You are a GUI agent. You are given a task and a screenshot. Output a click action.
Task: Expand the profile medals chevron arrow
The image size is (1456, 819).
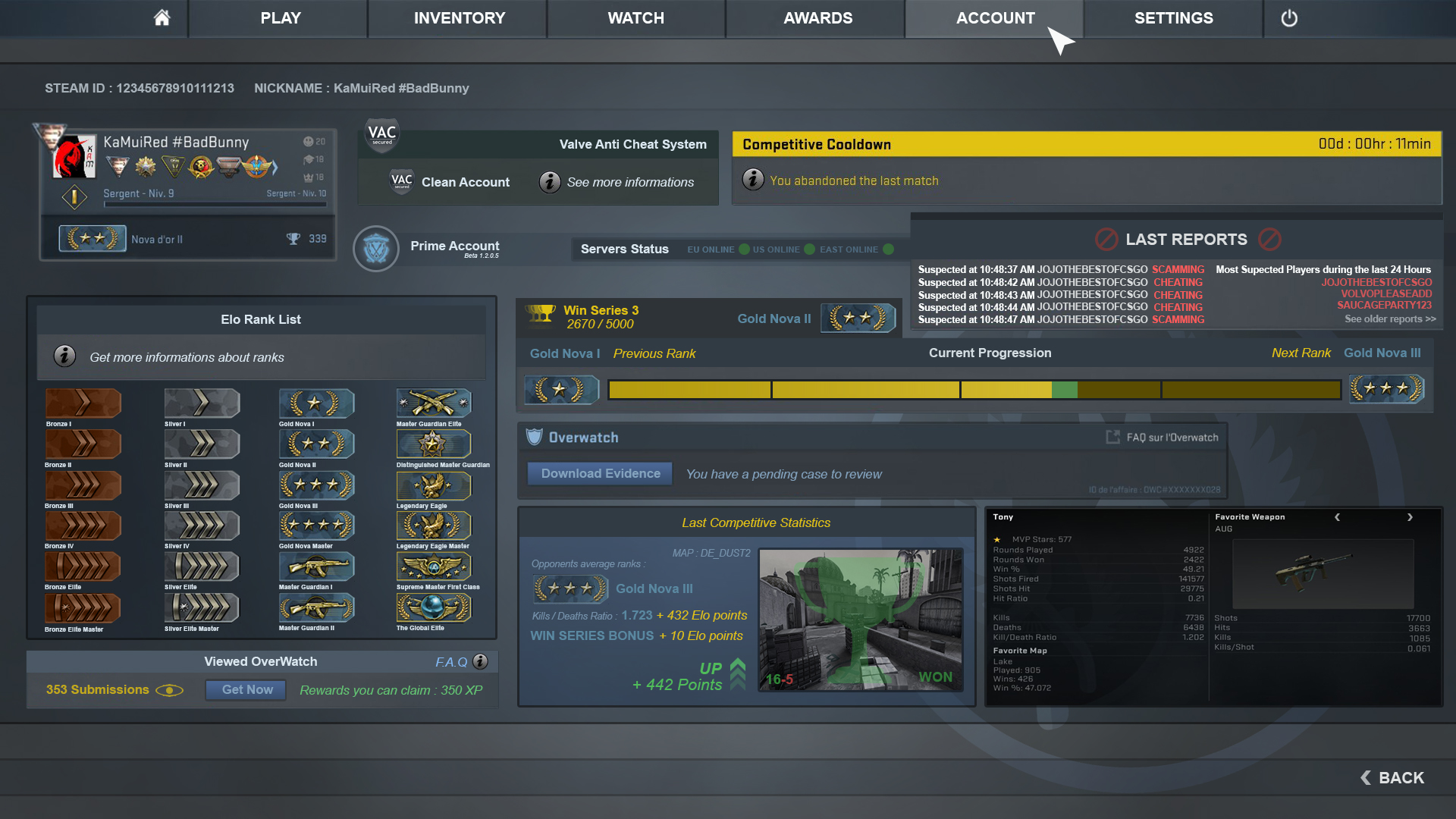[275, 166]
